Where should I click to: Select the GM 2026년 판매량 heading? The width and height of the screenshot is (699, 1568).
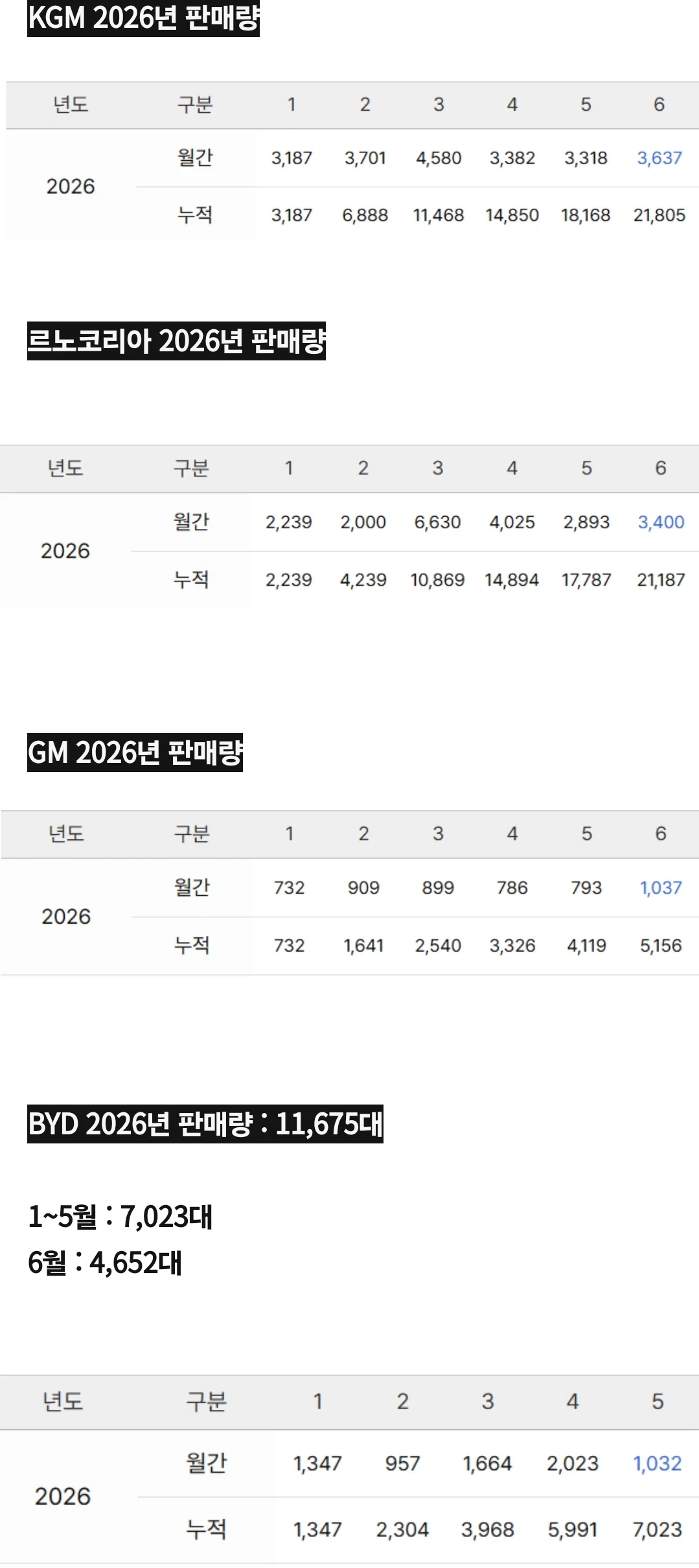coord(135,753)
